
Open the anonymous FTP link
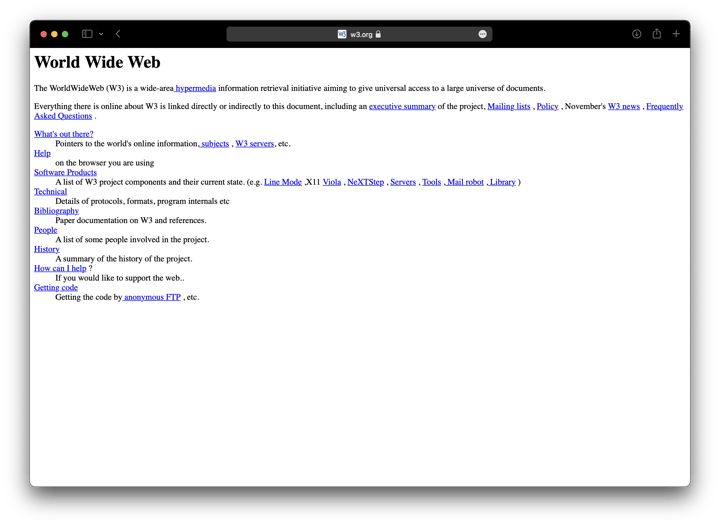coord(152,297)
